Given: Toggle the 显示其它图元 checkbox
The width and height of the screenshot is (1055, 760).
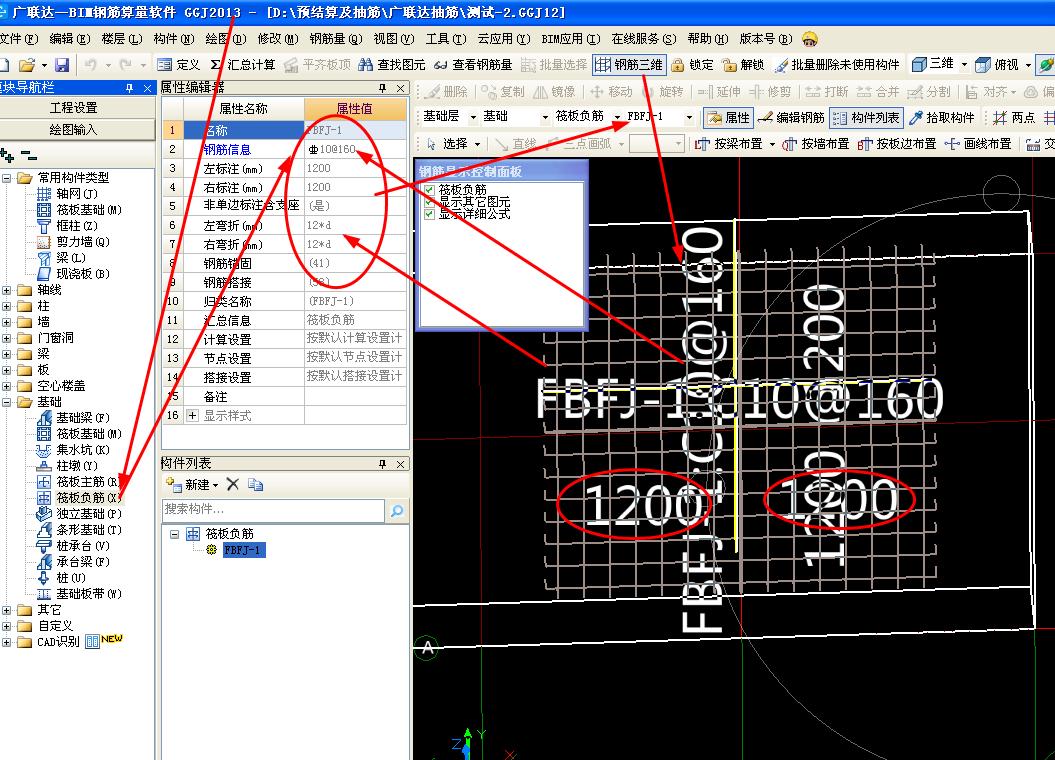Looking at the screenshot, I should 429,202.
